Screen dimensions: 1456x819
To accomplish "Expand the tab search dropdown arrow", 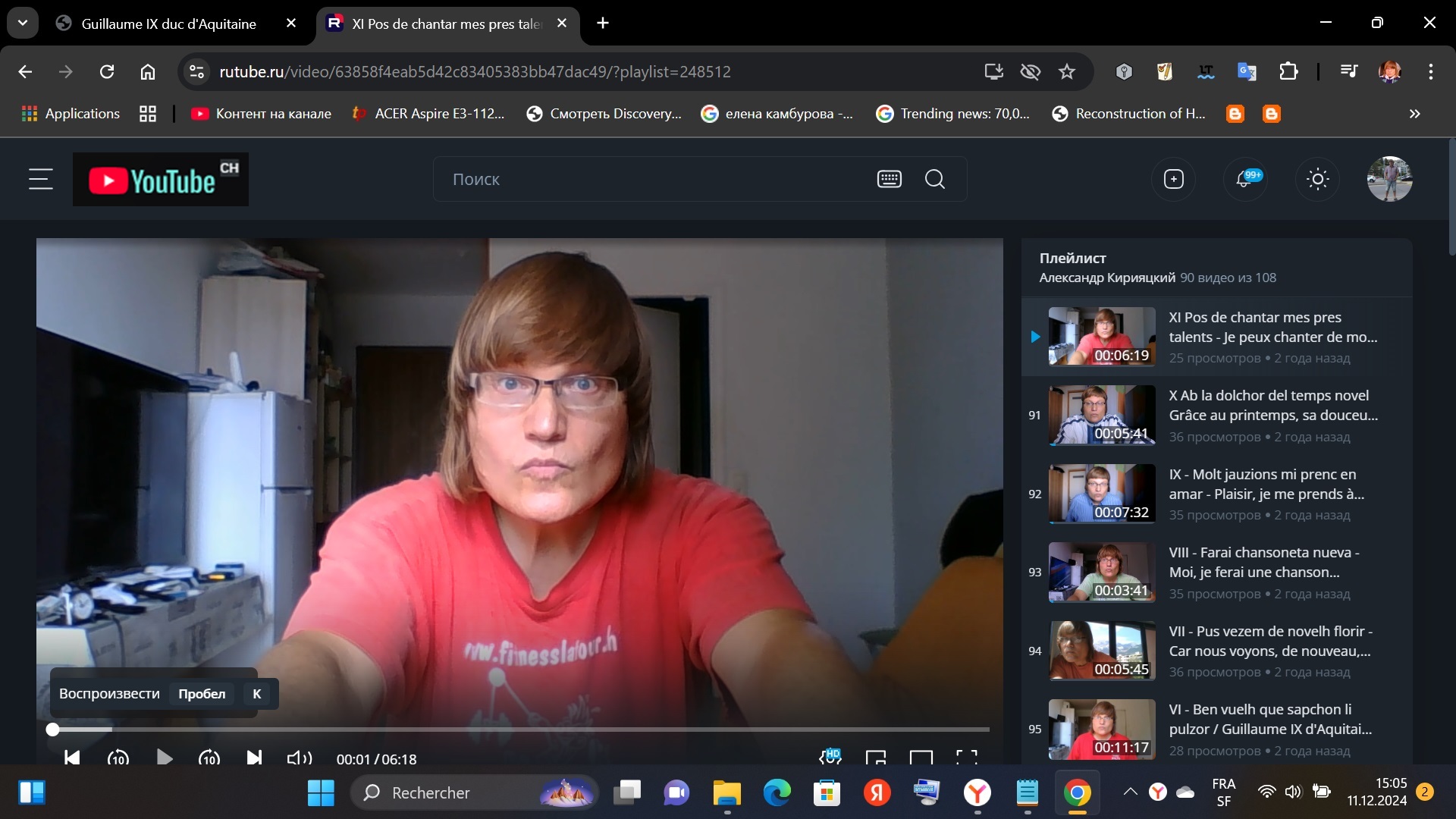I will pos(23,23).
